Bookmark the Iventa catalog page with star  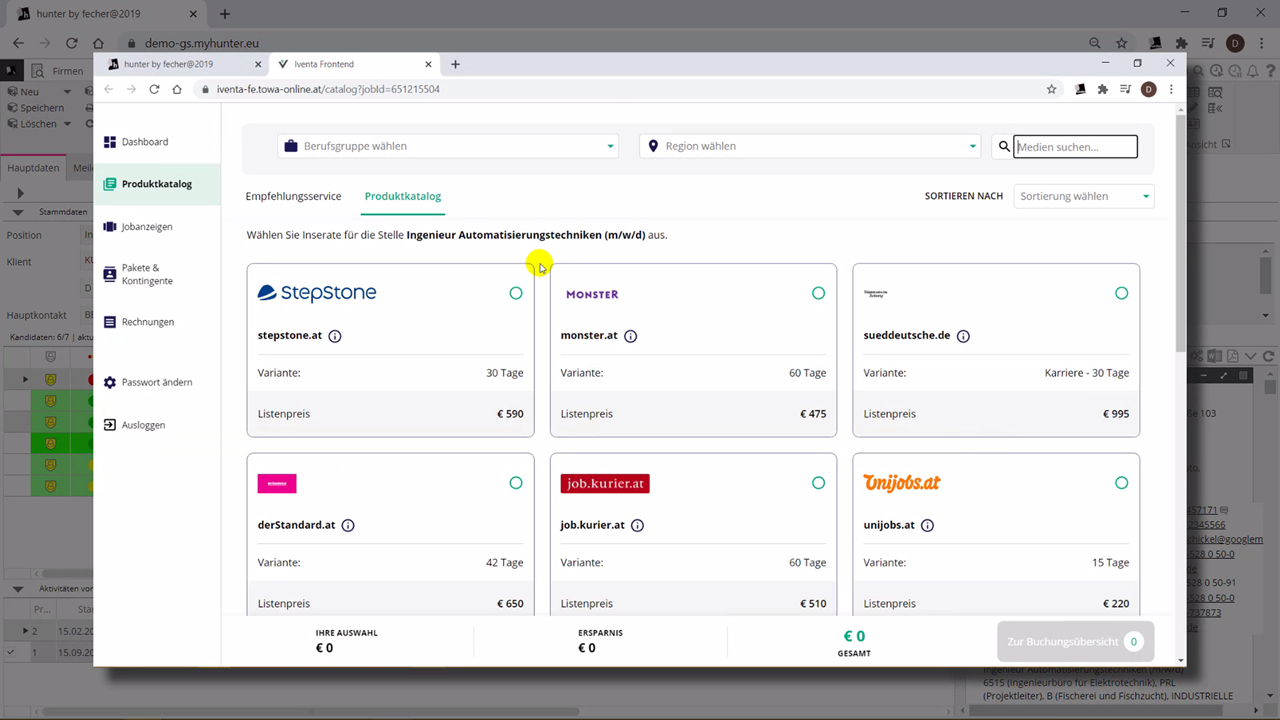pos(1051,89)
